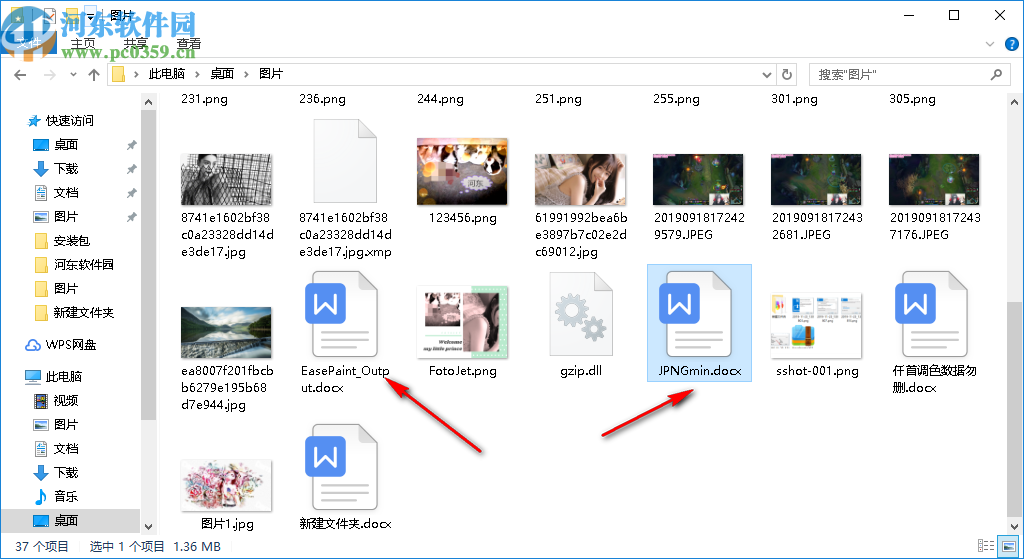
Task: Open the 文件 menu tab
Action: click(29, 44)
